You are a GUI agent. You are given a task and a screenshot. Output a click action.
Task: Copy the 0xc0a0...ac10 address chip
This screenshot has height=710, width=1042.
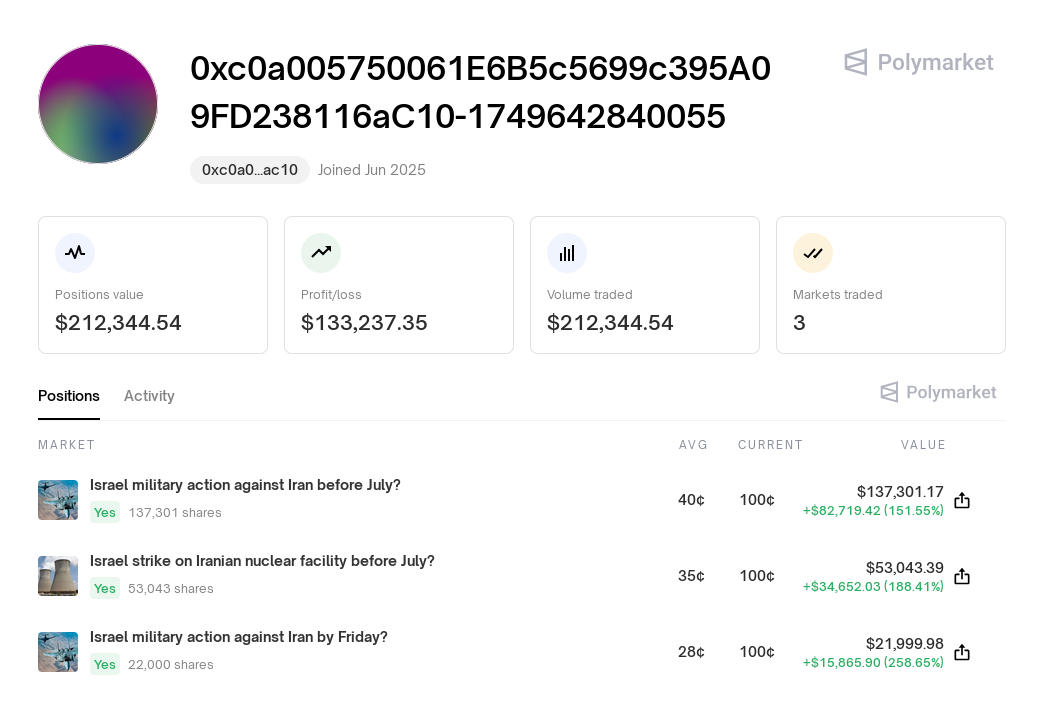tap(250, 170)
